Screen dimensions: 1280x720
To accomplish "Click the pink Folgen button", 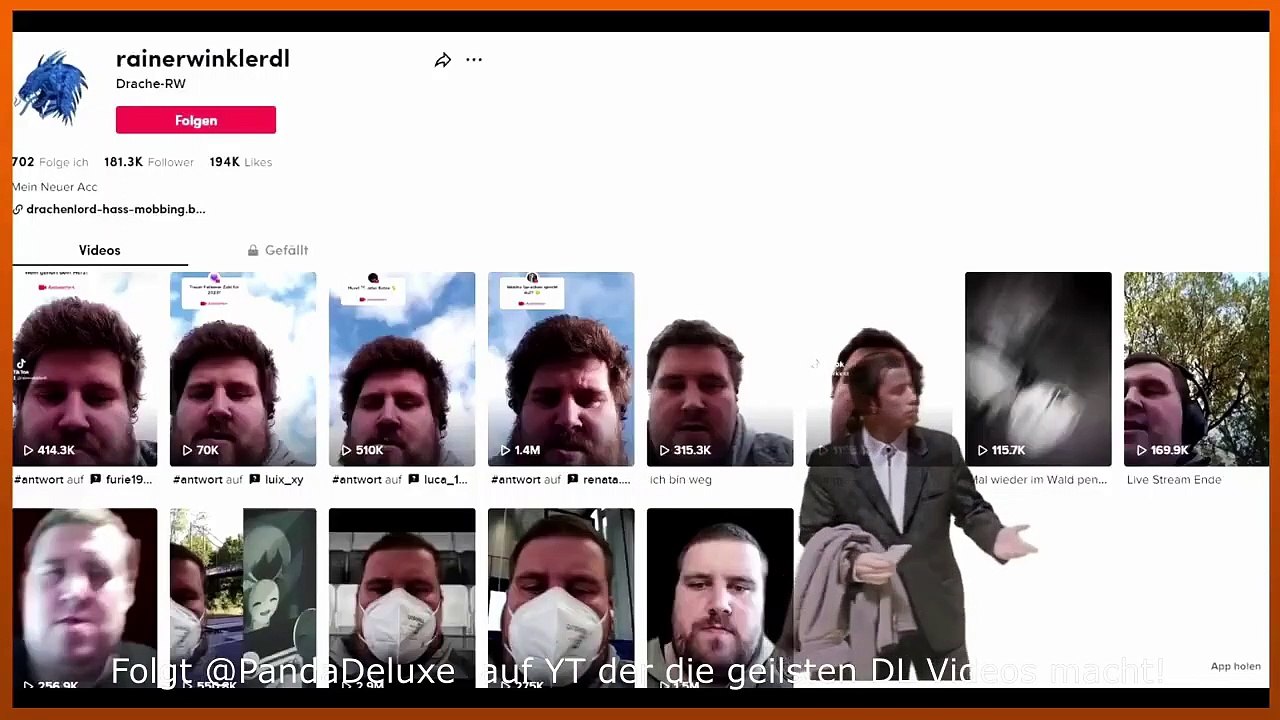I will (196, 120).
